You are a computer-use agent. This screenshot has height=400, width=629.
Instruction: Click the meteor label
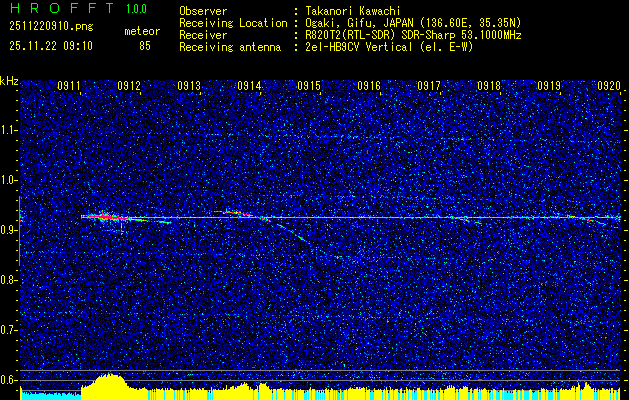click(142, 31)
